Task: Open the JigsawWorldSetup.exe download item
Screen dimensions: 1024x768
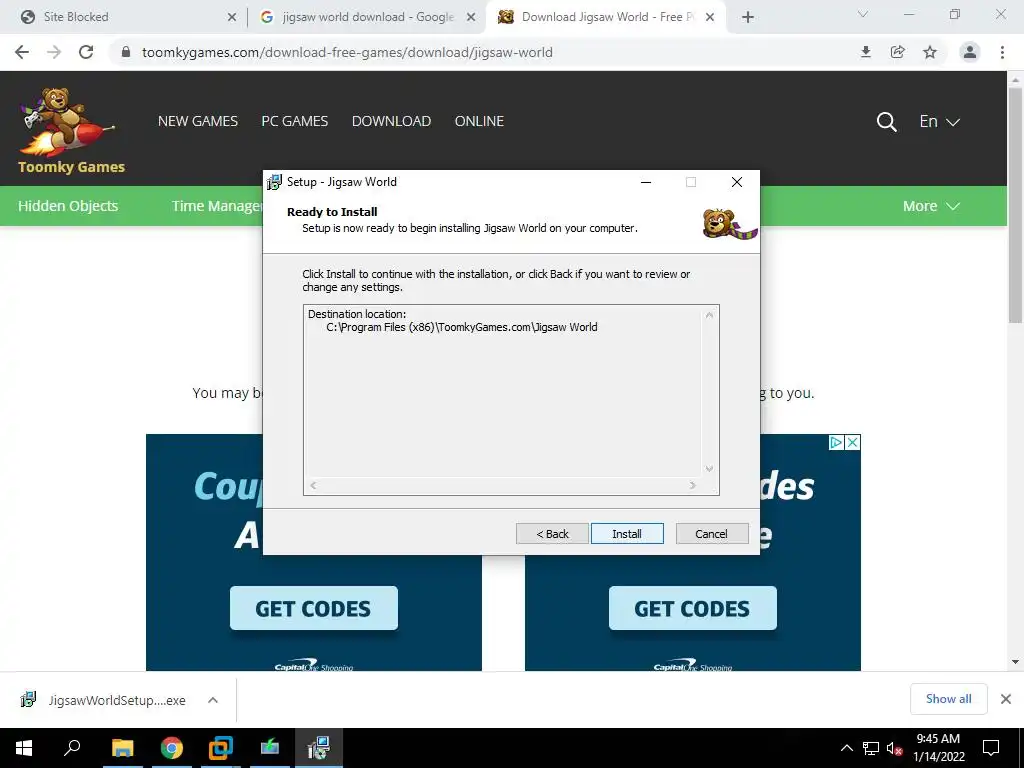Action: [x=104, y=700]
